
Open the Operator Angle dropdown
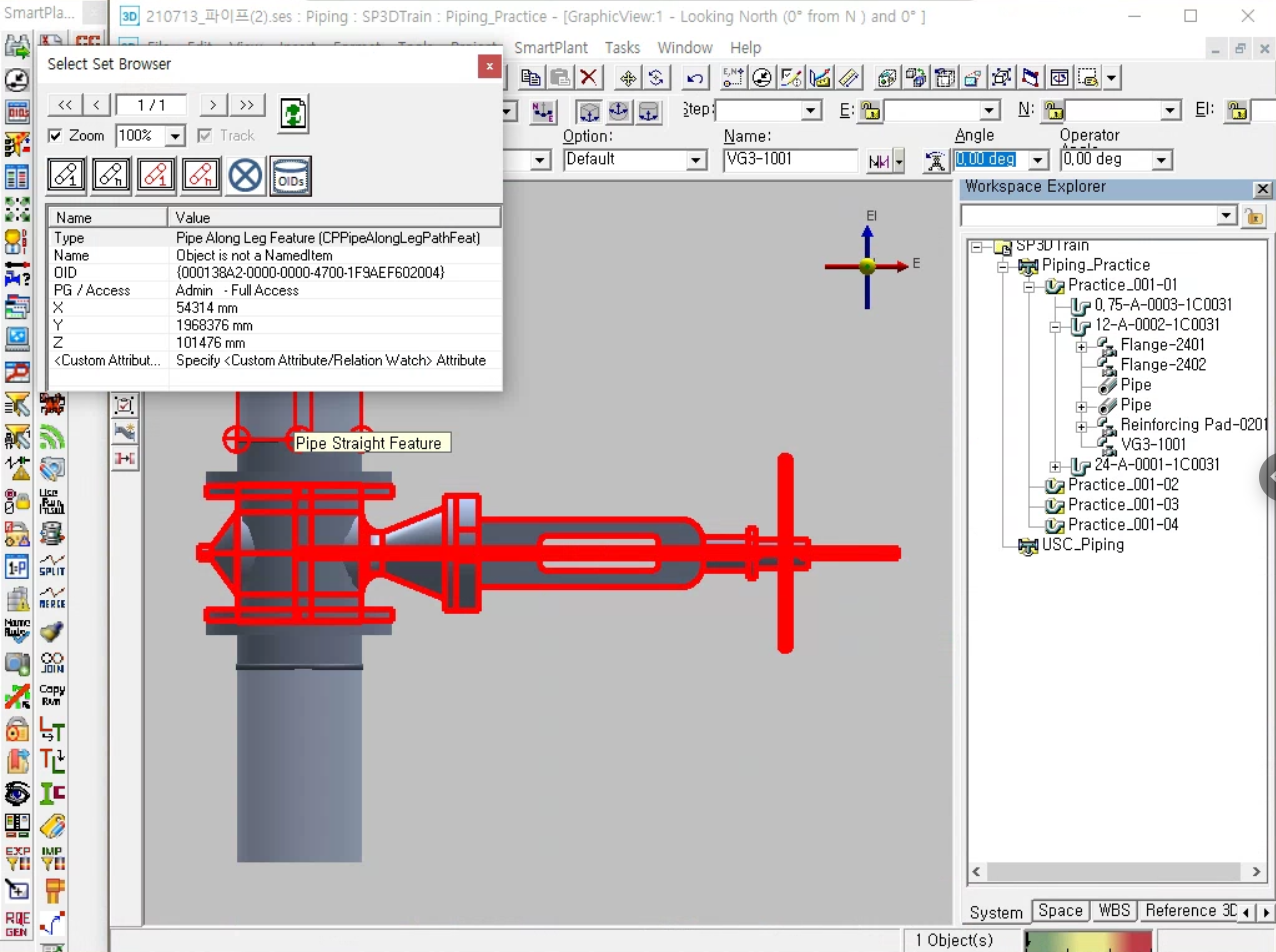(x=1162, y=160)
